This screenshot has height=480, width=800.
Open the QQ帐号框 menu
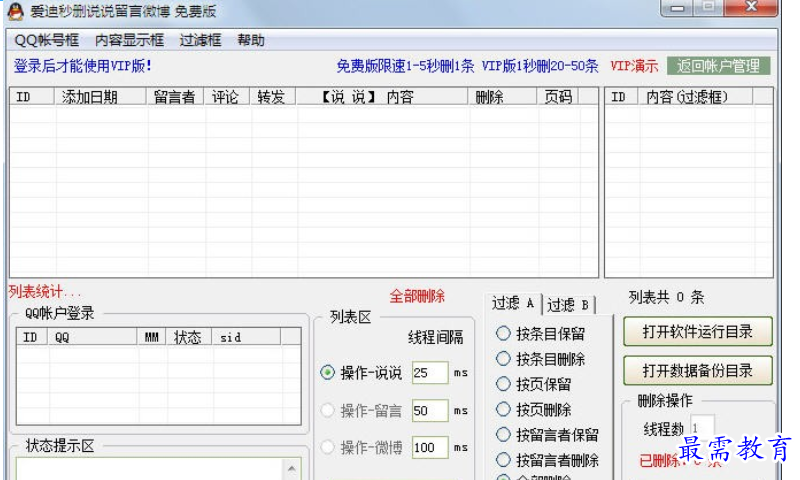tap(46, 40)
